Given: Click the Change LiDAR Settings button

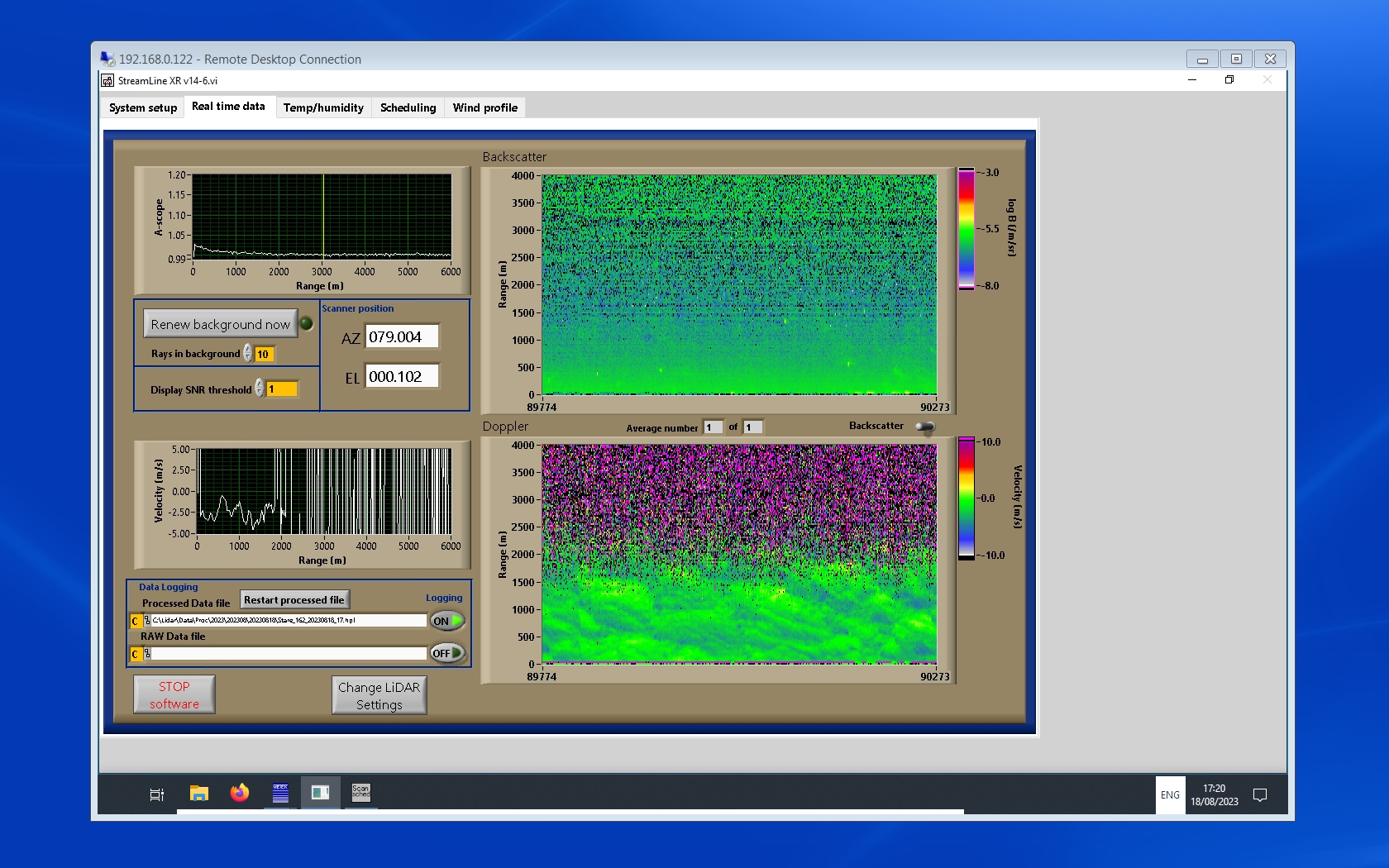Looking at the screenshot, I should pyautogui.click(x=379, y=695).
